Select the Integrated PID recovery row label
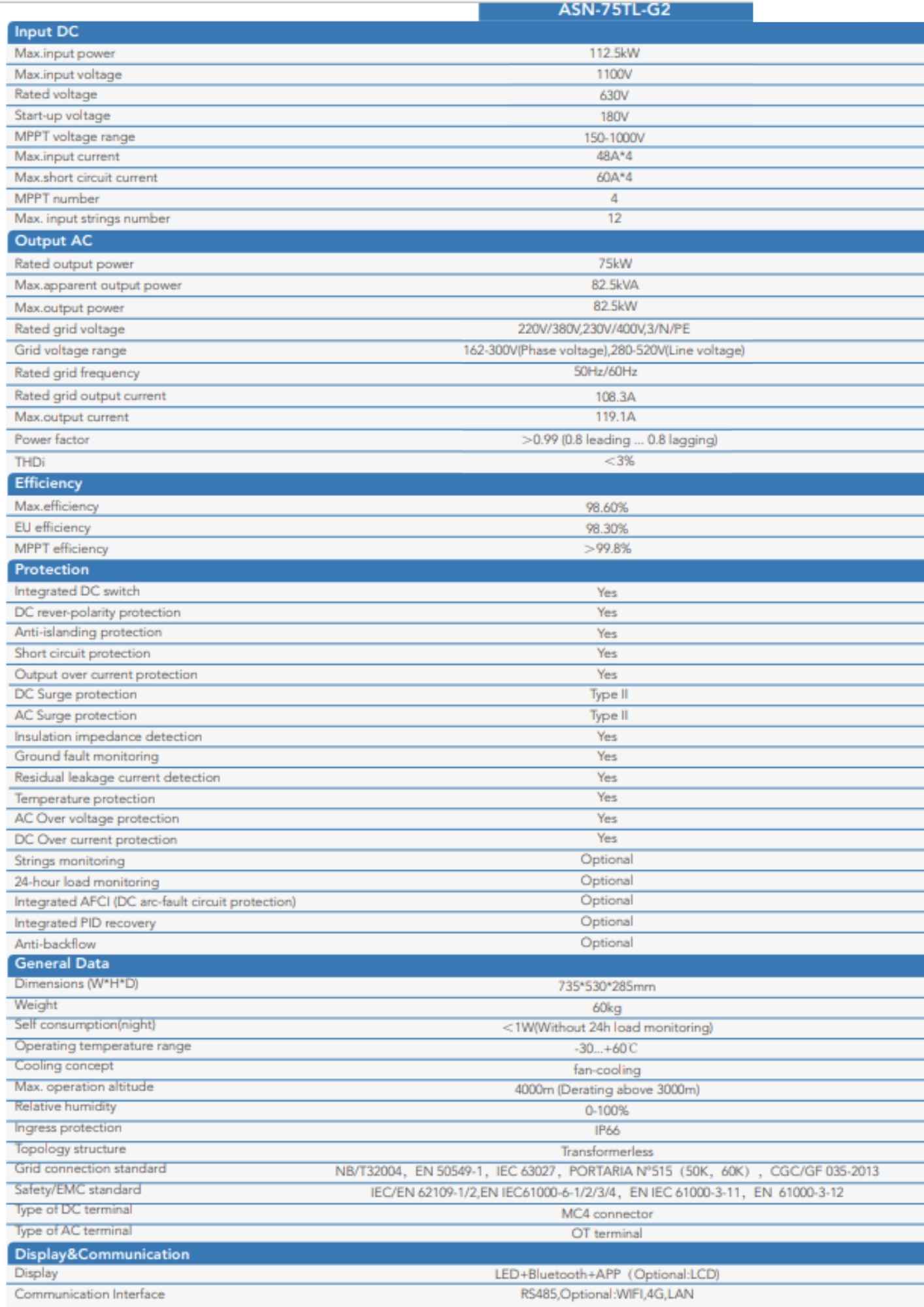The width and height of the screenshot is (924, 1307). pos(85,923)
